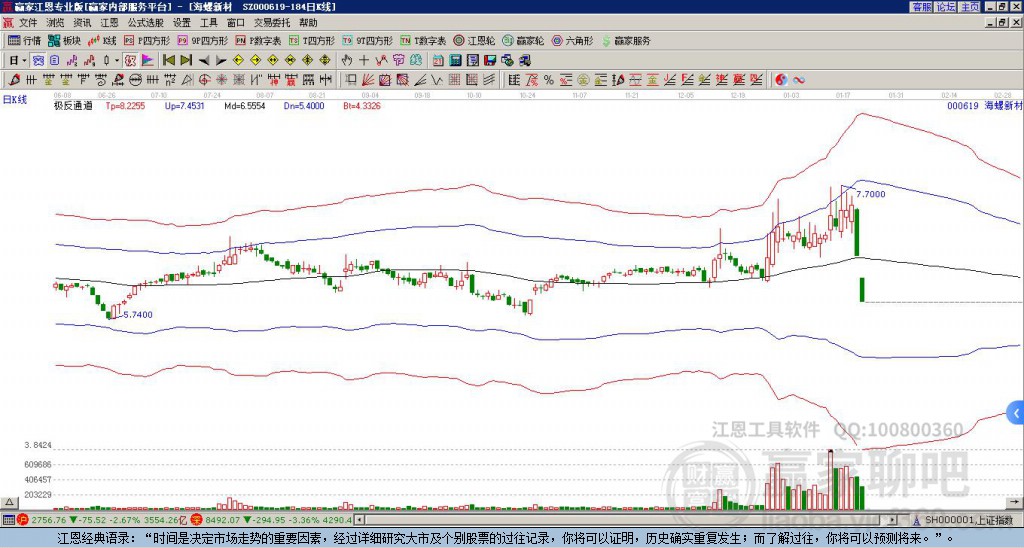Open the 帮助 menu

click(x=308, y=23)
